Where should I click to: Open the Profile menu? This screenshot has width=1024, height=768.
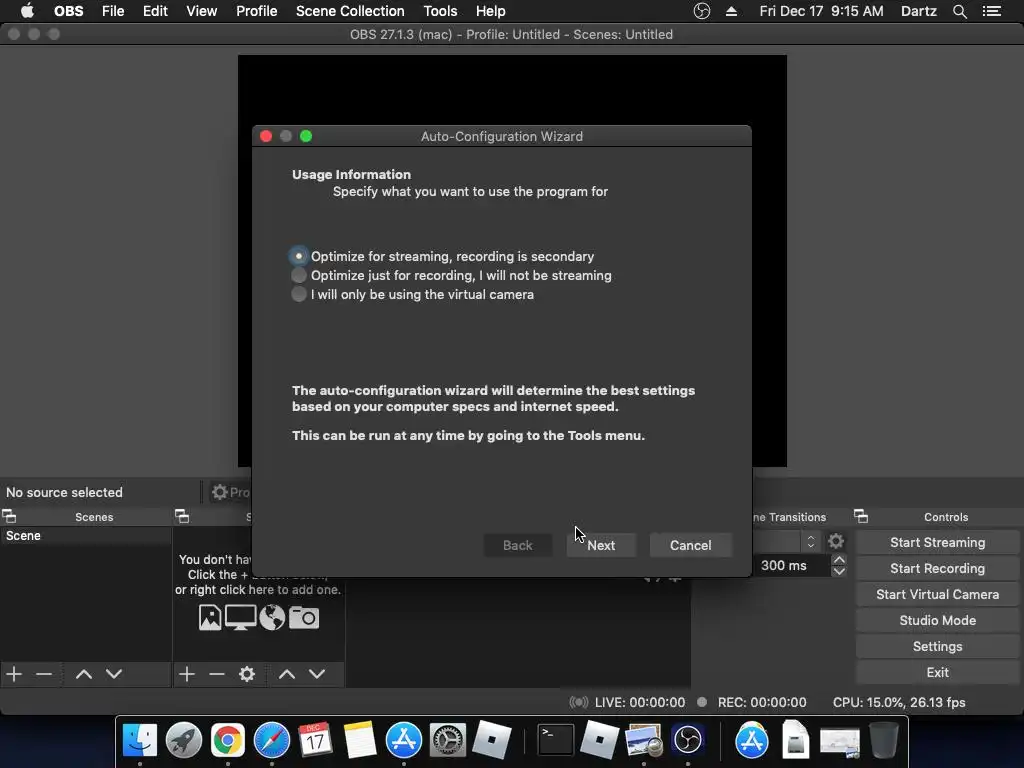click(257, 11)
